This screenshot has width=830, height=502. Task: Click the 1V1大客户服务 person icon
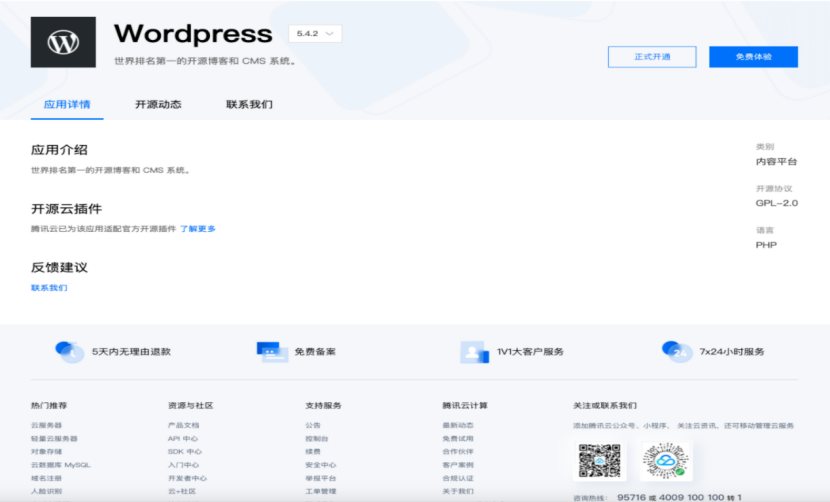[474, 352]
